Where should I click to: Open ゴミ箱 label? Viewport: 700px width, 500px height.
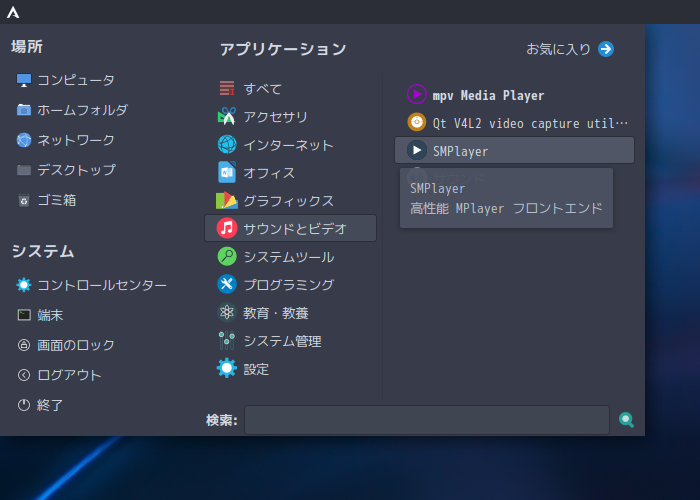pos(57,200)
